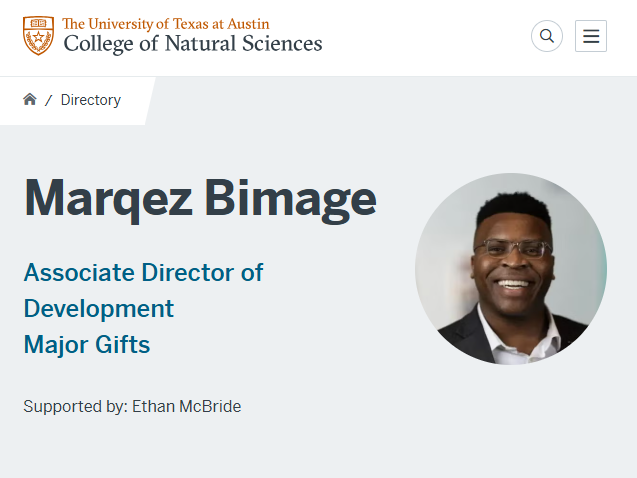Click the breadcrumb slash separator
Screen dimensions: 637x478
(49, 100)
